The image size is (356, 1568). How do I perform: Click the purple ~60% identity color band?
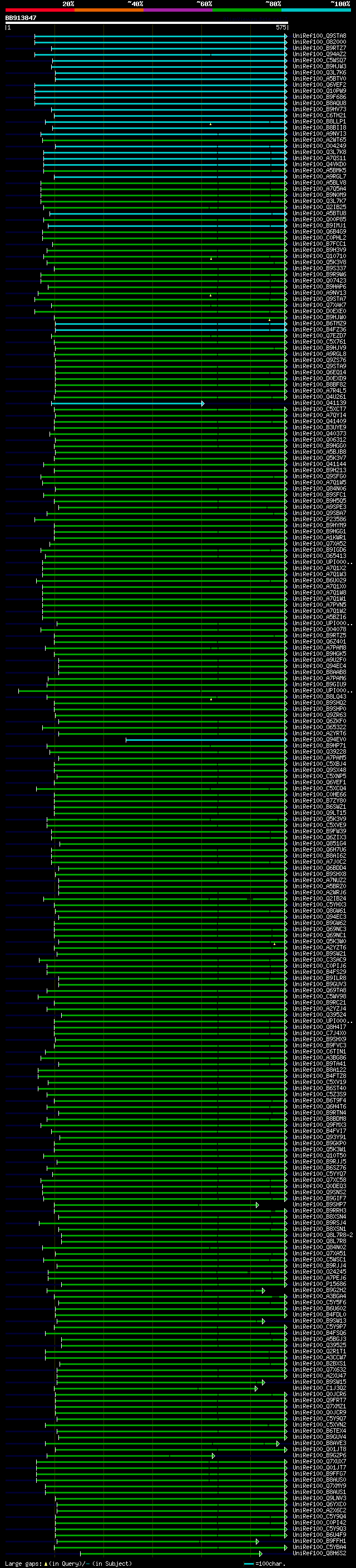tap(177, 10)
